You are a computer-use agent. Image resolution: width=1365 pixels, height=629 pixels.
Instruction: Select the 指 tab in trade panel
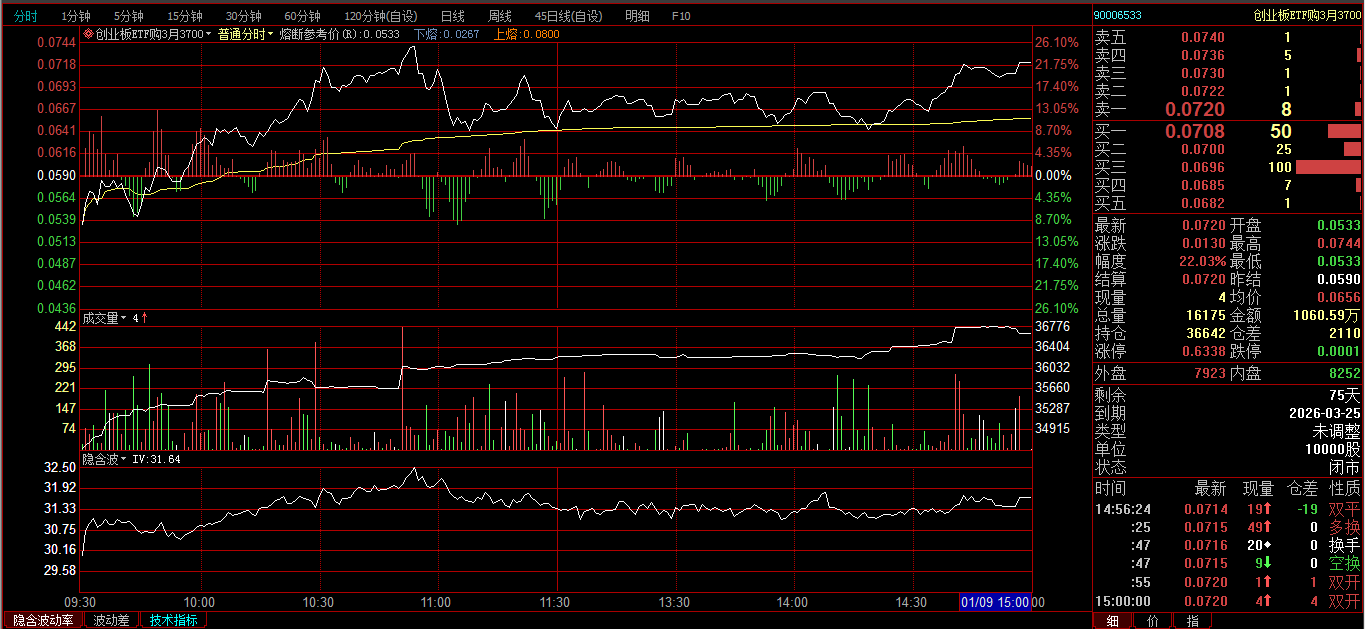coord(1192,621)
